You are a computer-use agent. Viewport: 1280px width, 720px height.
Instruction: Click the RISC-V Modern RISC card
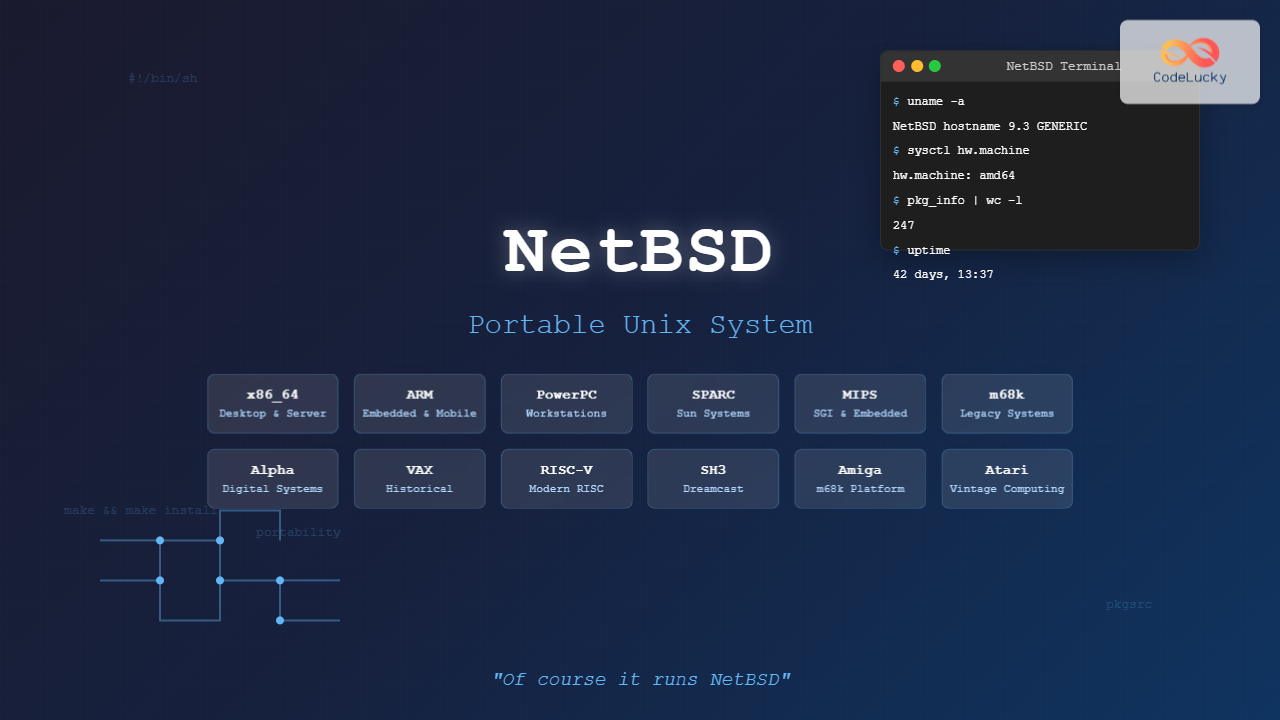click(566, 479)
